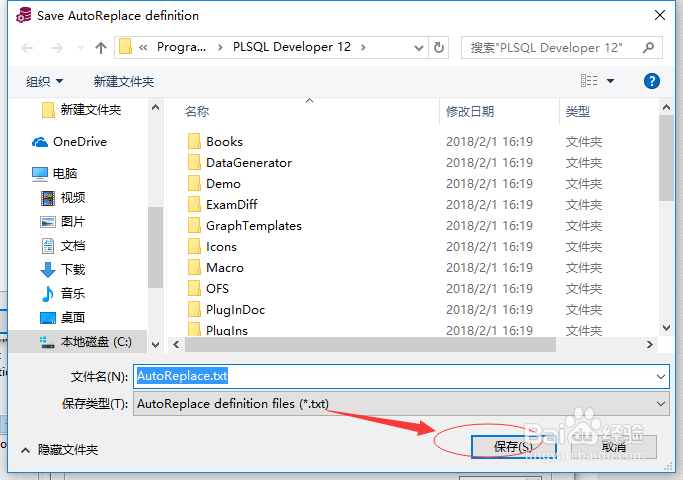Select the Macro folder icon
Screen dimensions: 683x480
194,267
